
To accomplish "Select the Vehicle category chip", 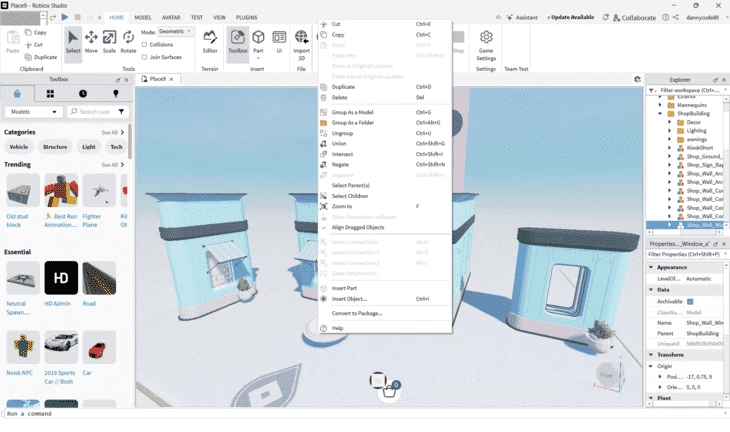I will click(19, 147).
